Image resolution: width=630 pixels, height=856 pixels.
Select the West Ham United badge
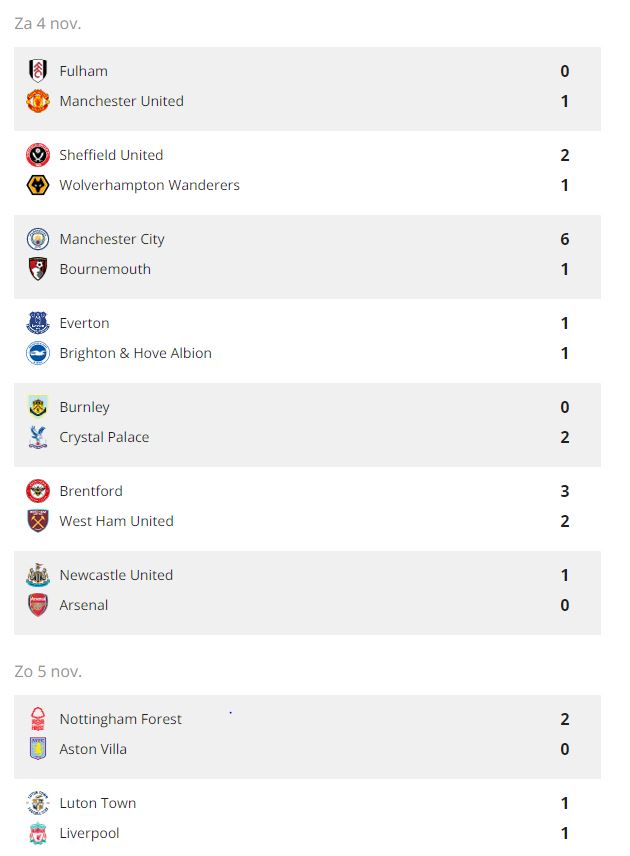tap(38, 521)
